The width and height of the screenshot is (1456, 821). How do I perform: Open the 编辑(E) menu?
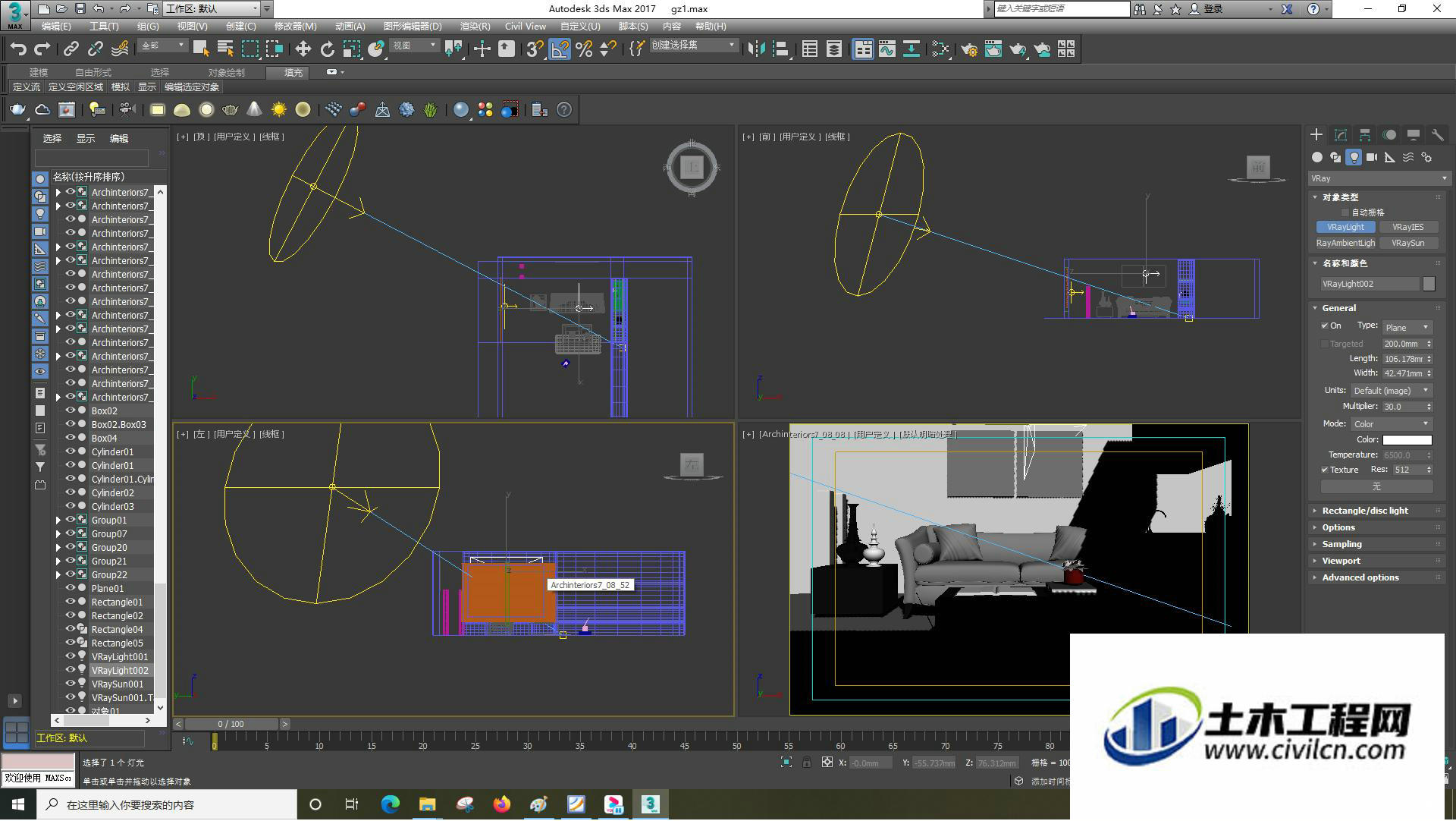[56, 26]
